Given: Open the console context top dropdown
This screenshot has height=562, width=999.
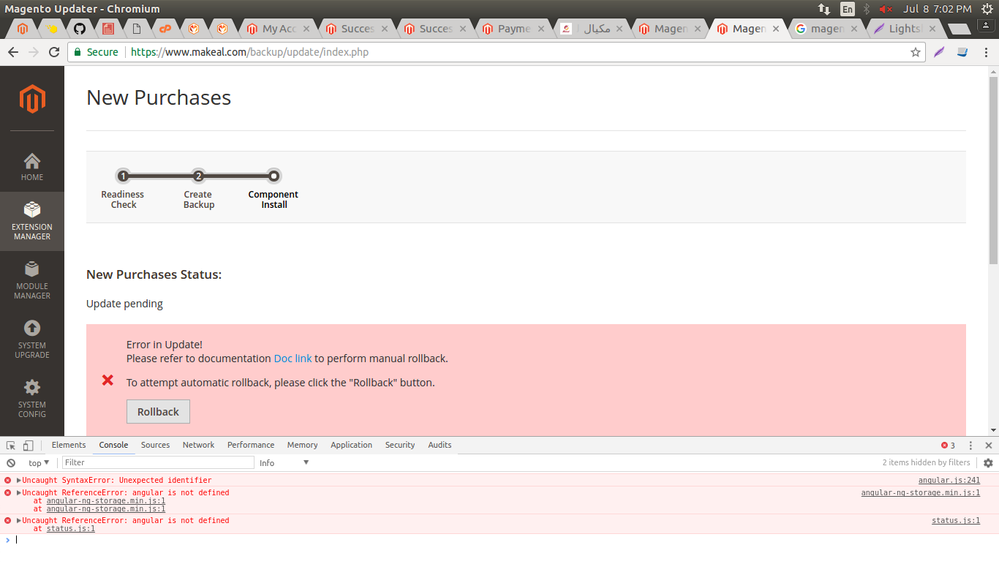Looking at the screenshot, I should coord(38,463).
